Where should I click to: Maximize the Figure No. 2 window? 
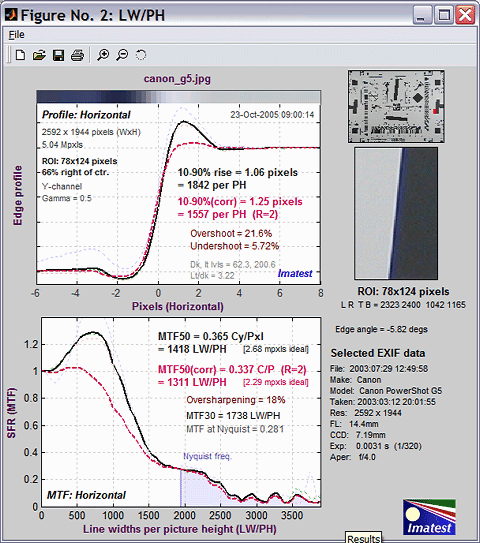point(444,15)
